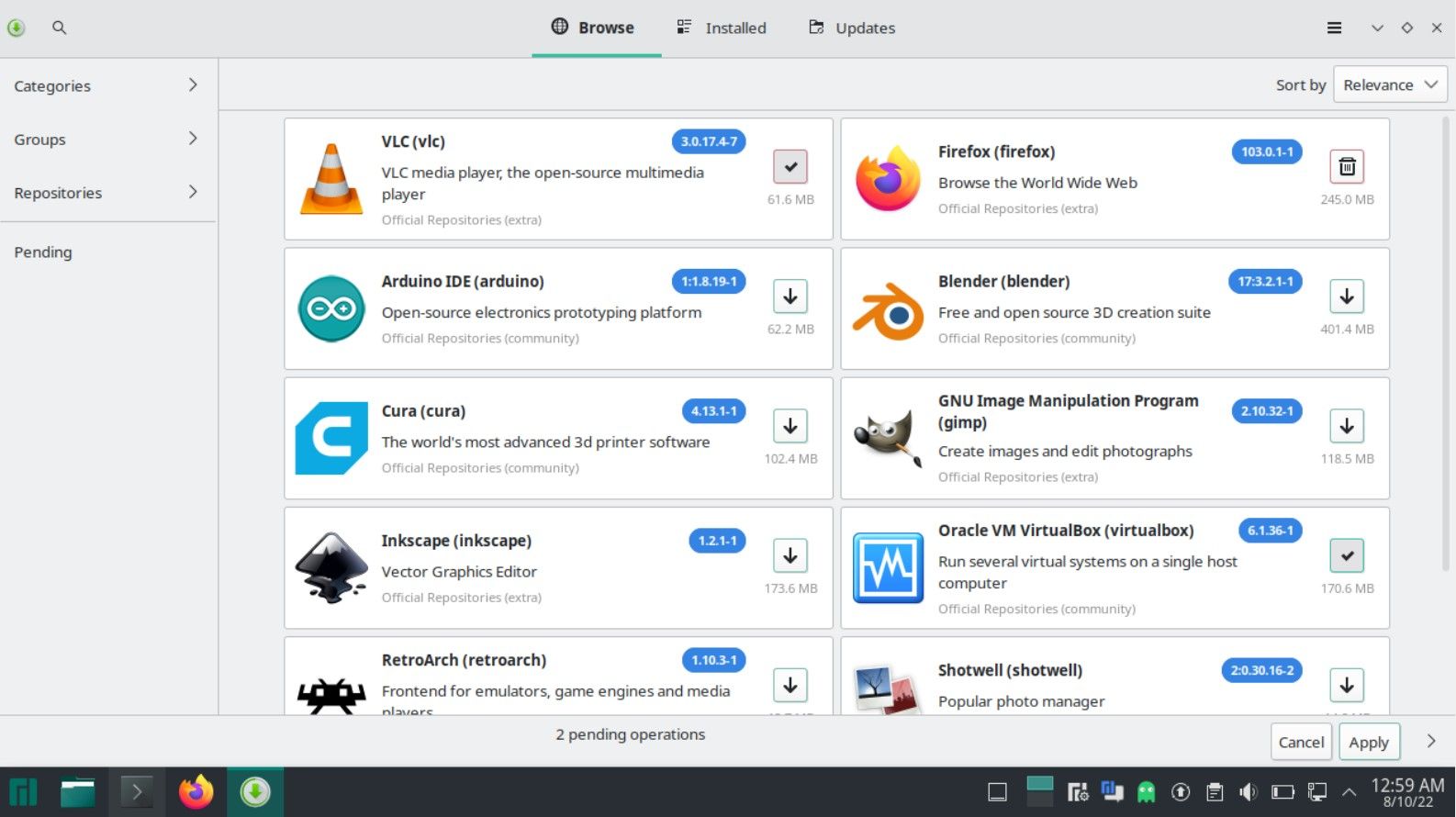This screenshot has width=1456, height=817.
Task: Click the 'RetroArch (retroarch)' title
Action: pyautogui.click(x=464, y=660)
